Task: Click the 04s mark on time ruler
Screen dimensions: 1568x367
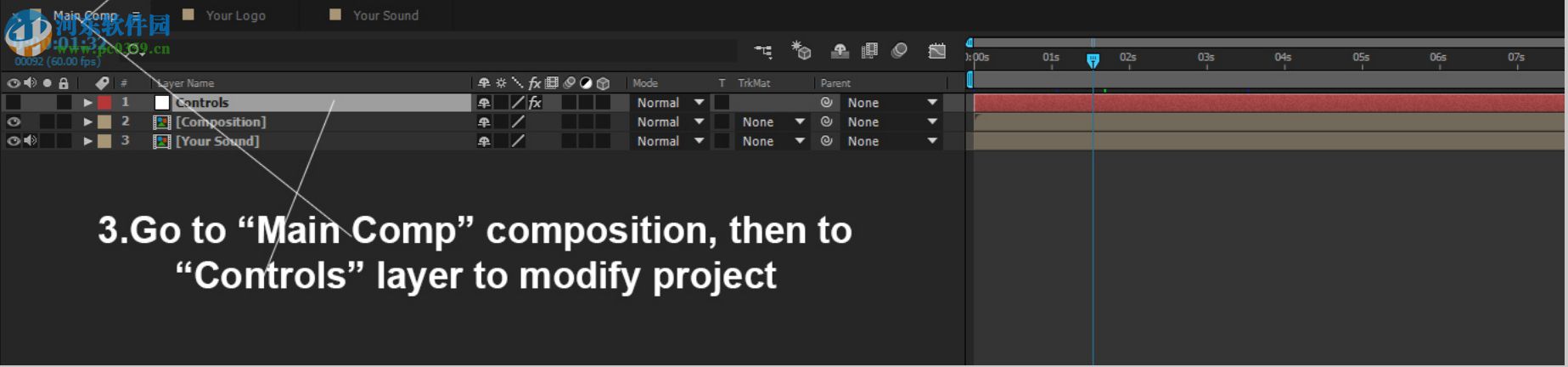Action: pyautogui.click(x=1283, y=58)
